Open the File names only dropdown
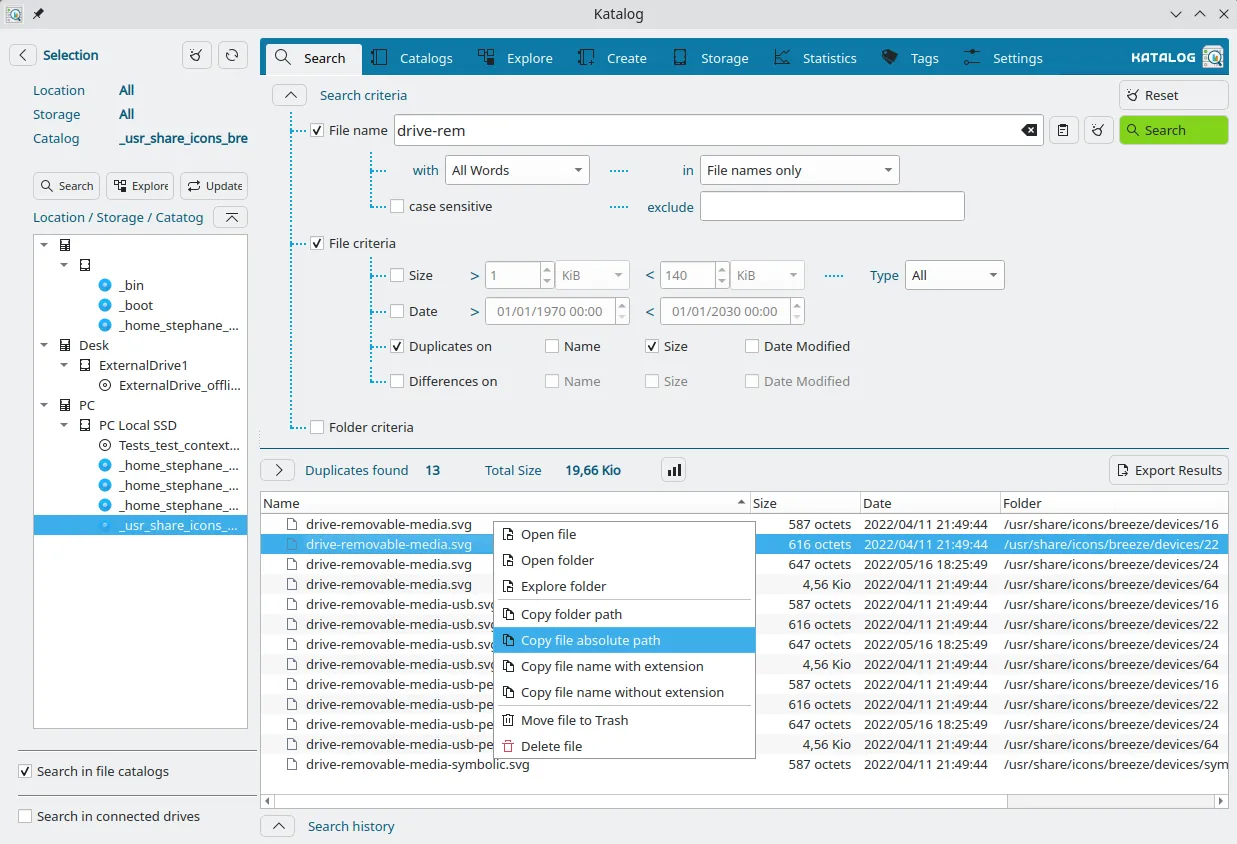The image size is (1237, 844). (799, 170)
